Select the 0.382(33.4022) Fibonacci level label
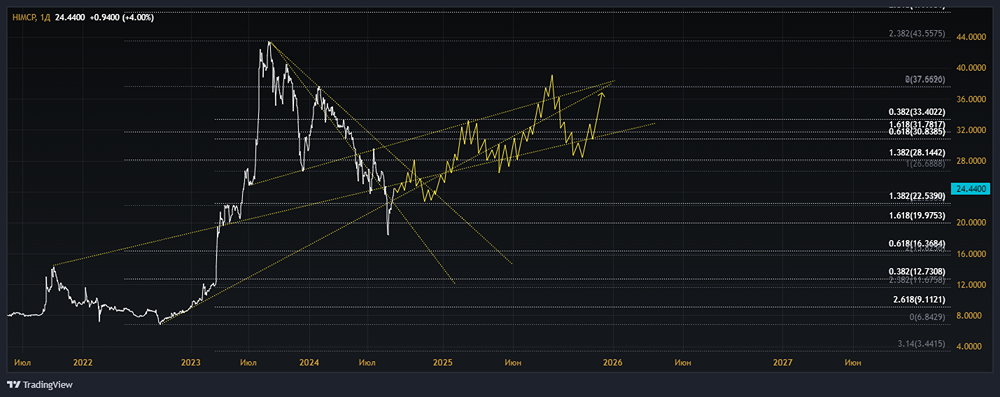The image size is (1000, 397). point(917,112)
